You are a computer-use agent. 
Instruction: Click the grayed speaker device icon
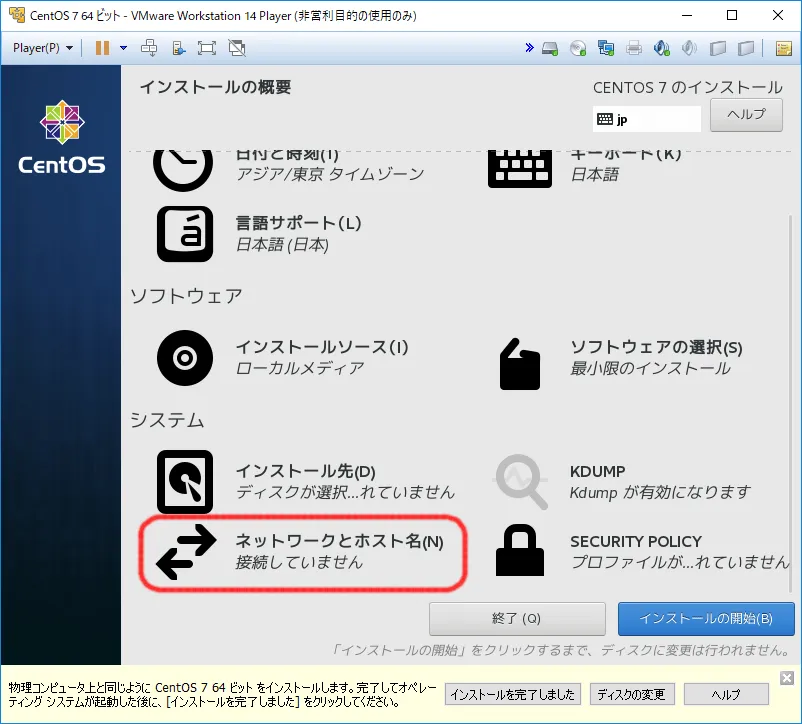pyautogui.click(x=689, y=49)
